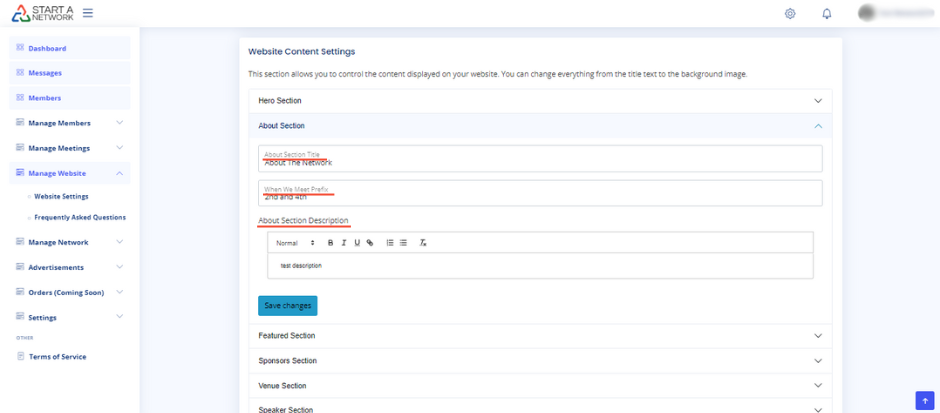Open the notifications bell
The height and width of the screenshot is (413, 940).
(827, 14)
